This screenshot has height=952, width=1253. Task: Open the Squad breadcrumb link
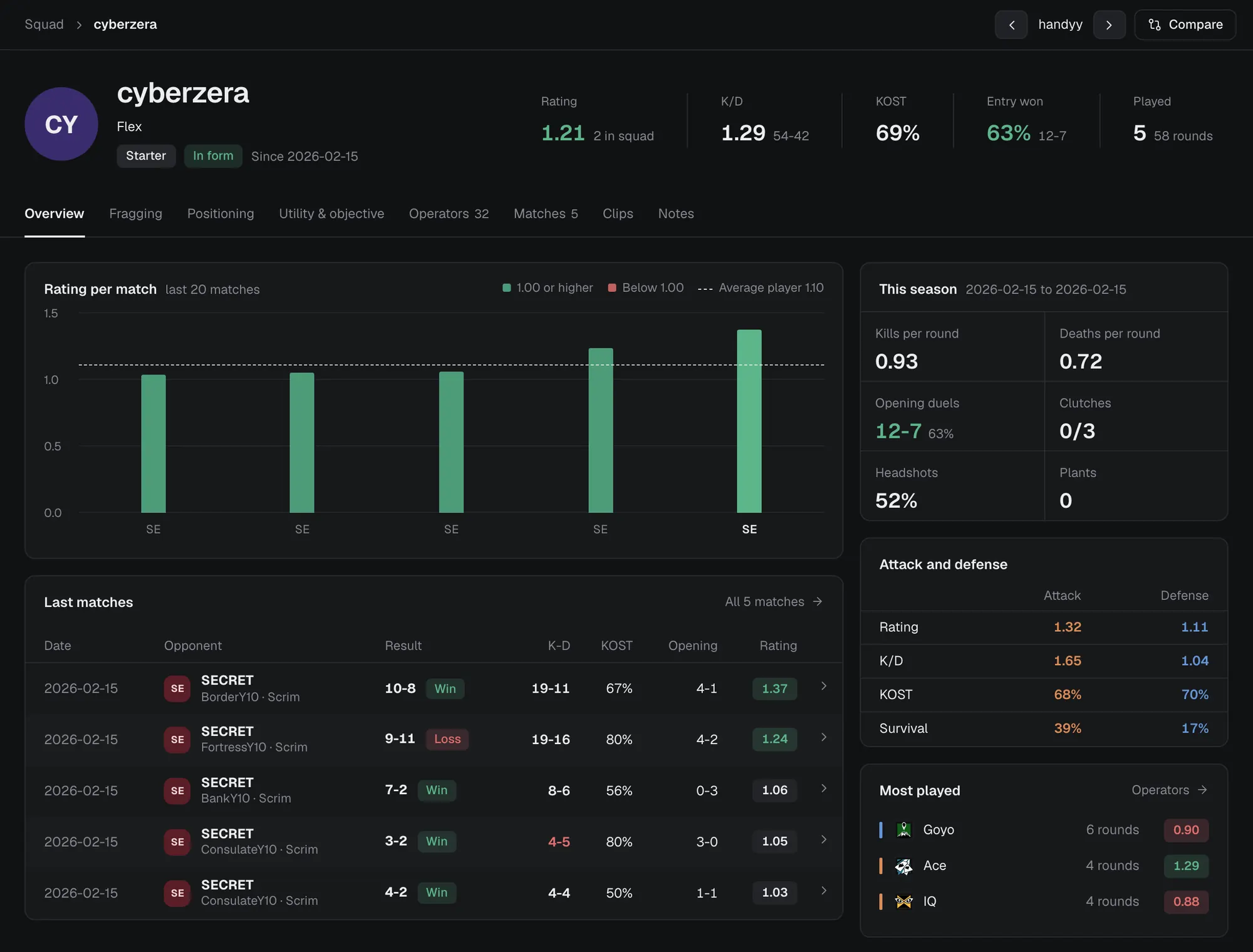point(44,24)
